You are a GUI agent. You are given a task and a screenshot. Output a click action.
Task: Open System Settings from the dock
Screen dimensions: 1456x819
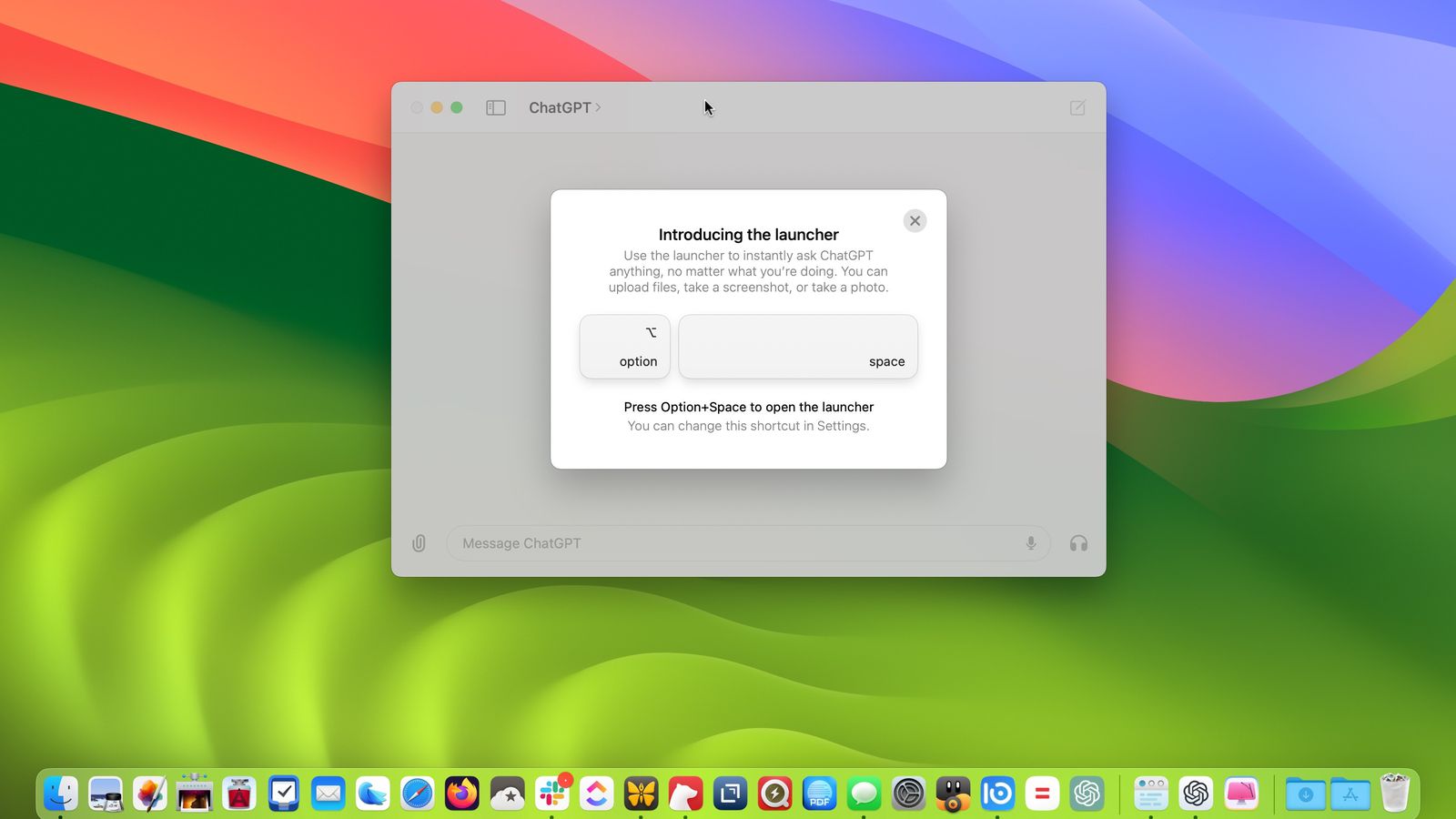tap(908, 794)
